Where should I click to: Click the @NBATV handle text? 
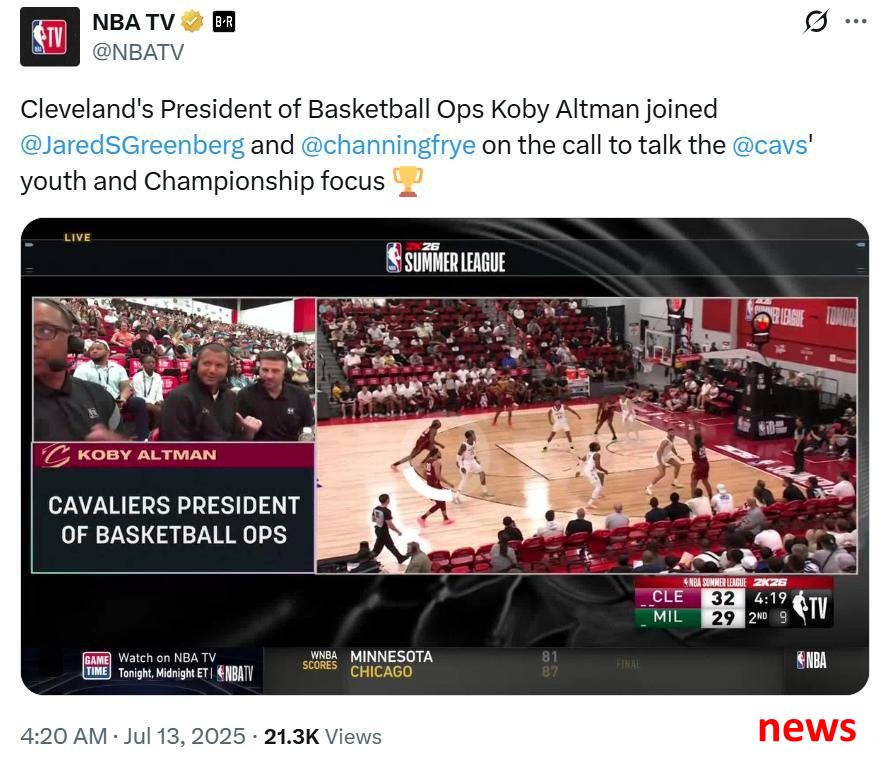click(x=138, y=52)
